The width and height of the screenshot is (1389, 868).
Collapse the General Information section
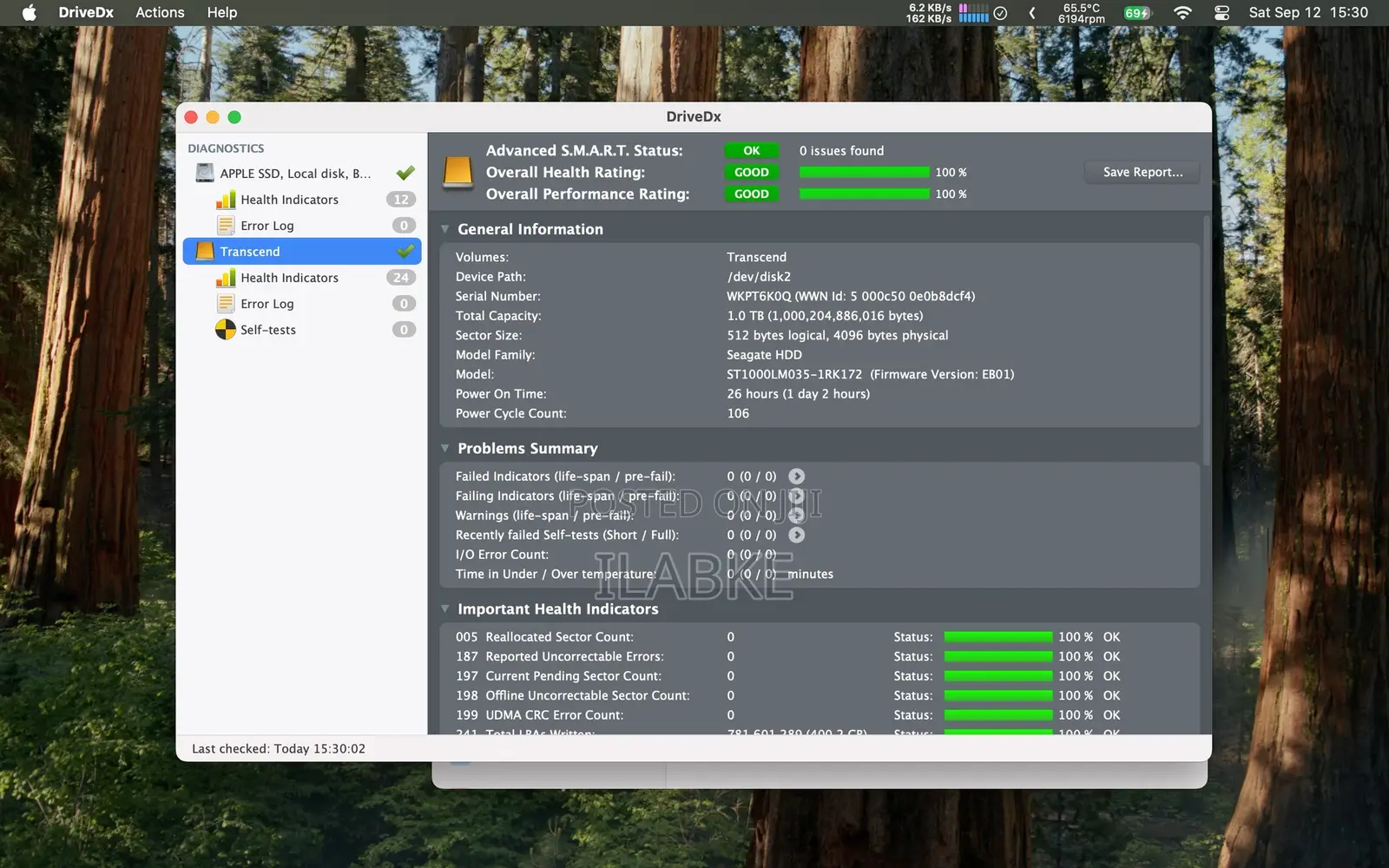tap(444, 229)
